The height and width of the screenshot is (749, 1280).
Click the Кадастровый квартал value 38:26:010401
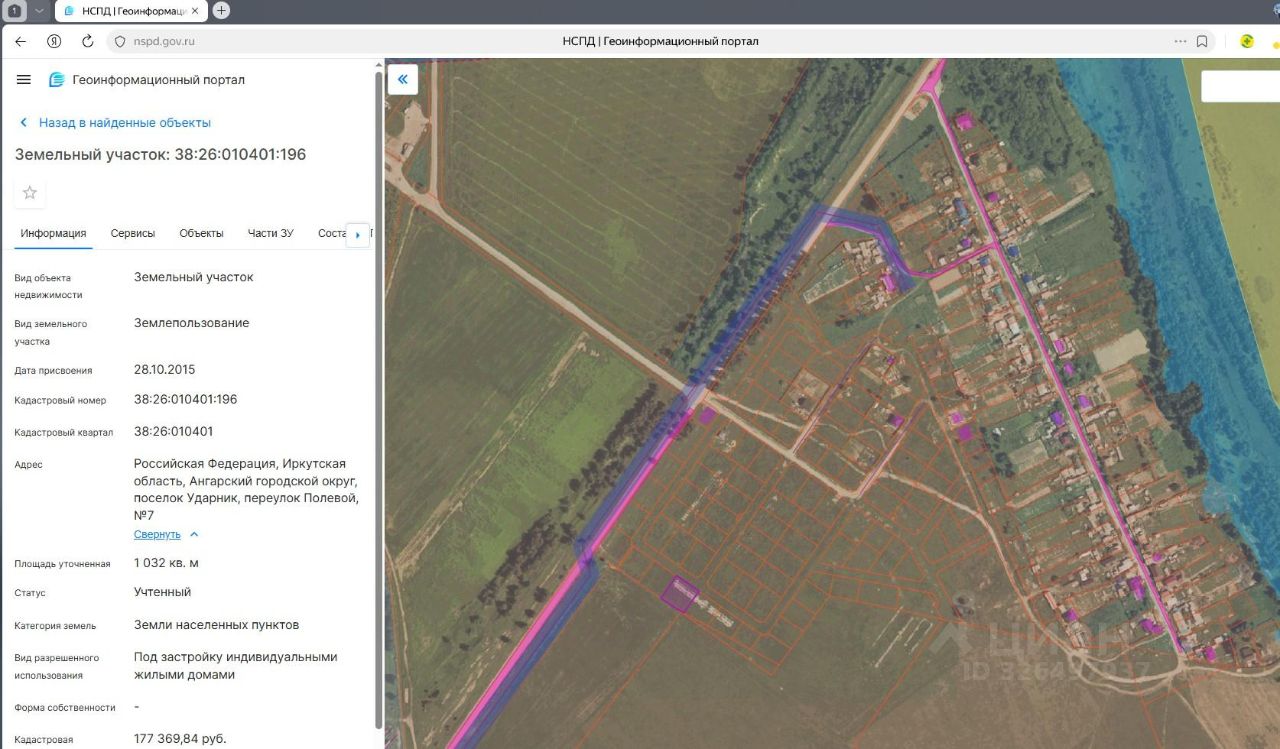pos(173,431)
